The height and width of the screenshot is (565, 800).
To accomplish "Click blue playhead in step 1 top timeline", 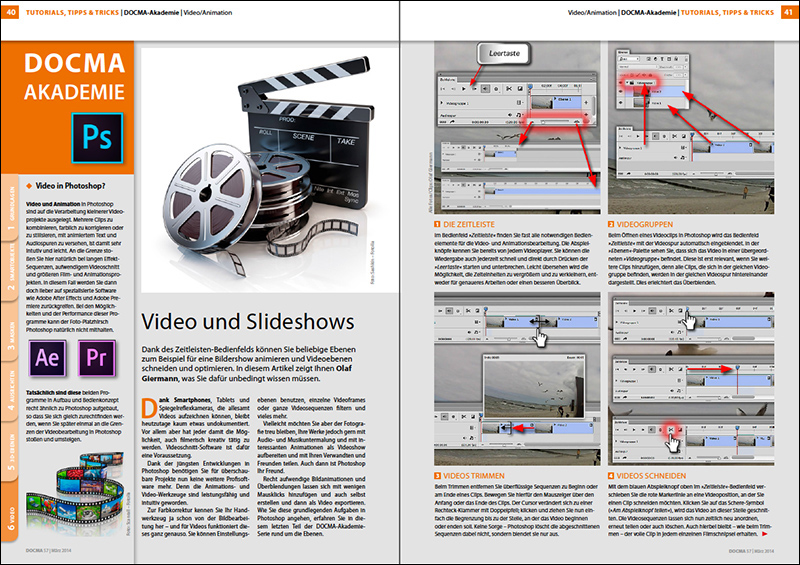I will point(530,87).
